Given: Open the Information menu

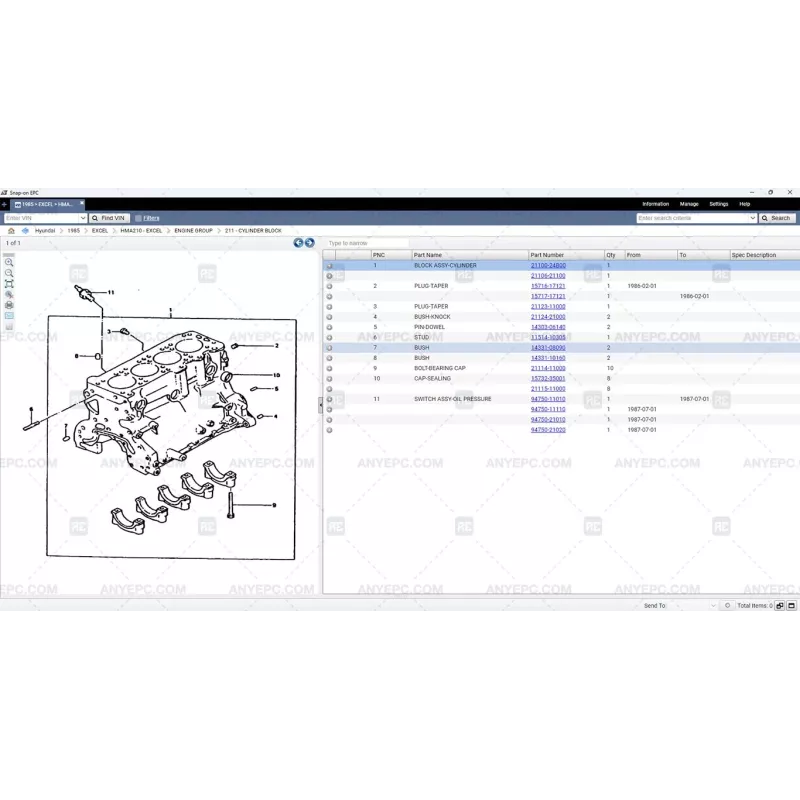Looking at the screenshot, I should (655, 204).
